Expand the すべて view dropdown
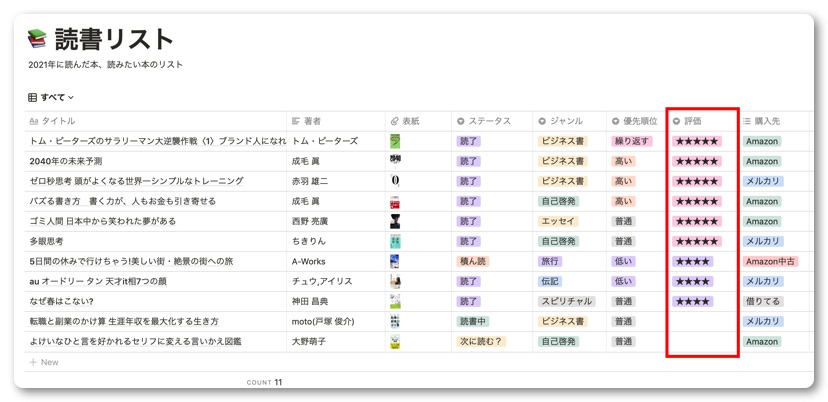828x402 pixels. pos(51,97)
